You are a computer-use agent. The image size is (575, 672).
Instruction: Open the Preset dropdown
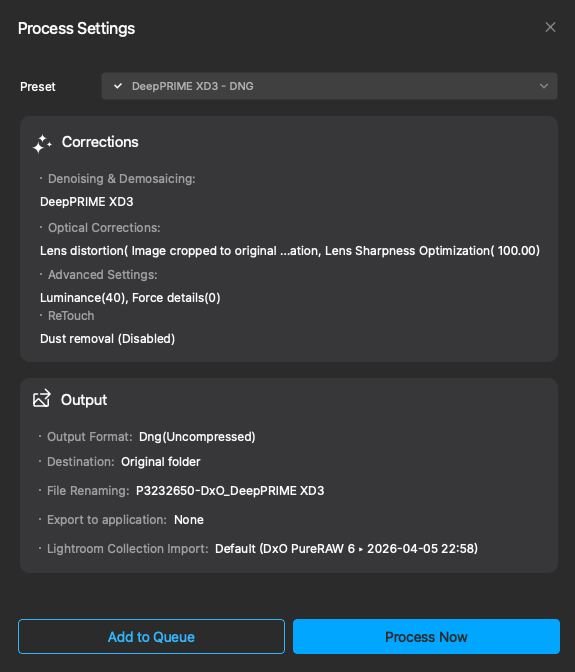pyautogui.click(x=329, y=86)
